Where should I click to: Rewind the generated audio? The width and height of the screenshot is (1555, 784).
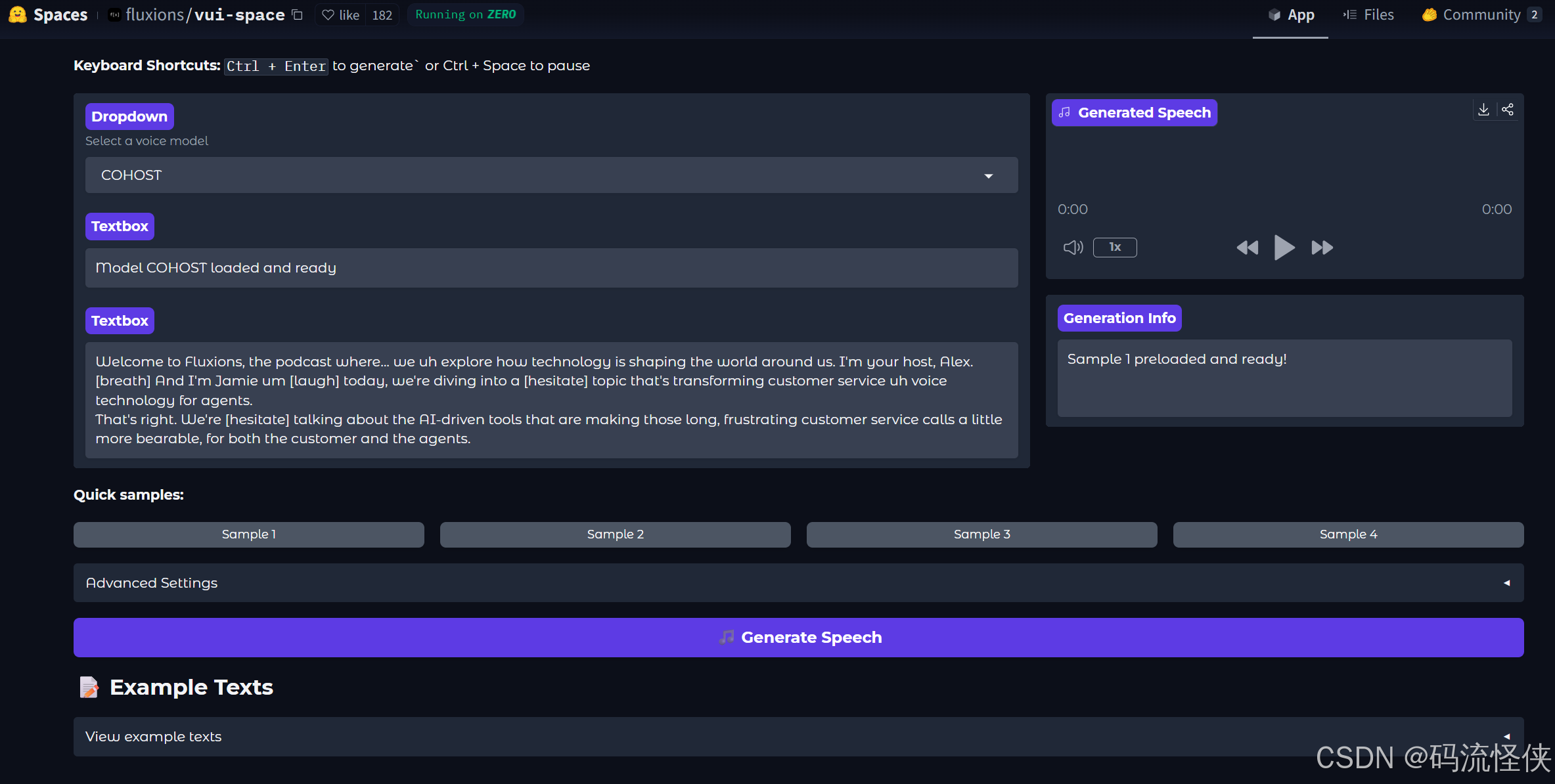point(1247,248)
